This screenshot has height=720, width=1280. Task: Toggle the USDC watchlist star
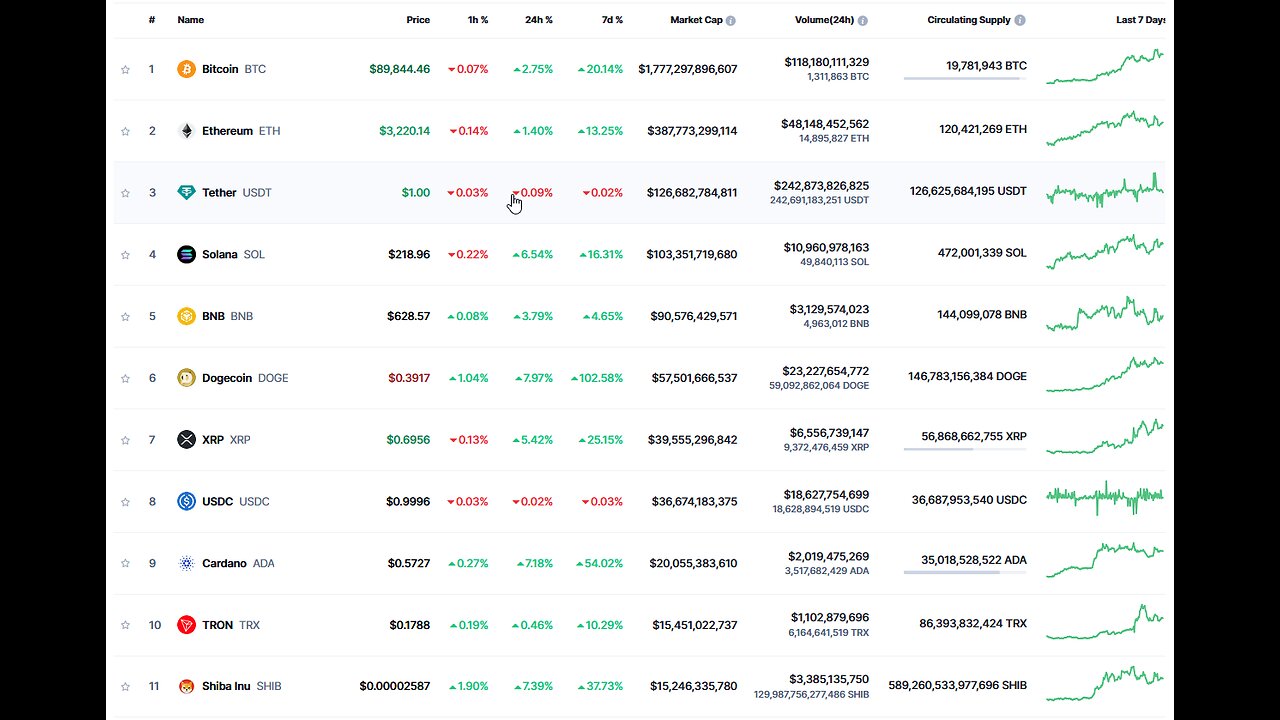tap(125, 502)
